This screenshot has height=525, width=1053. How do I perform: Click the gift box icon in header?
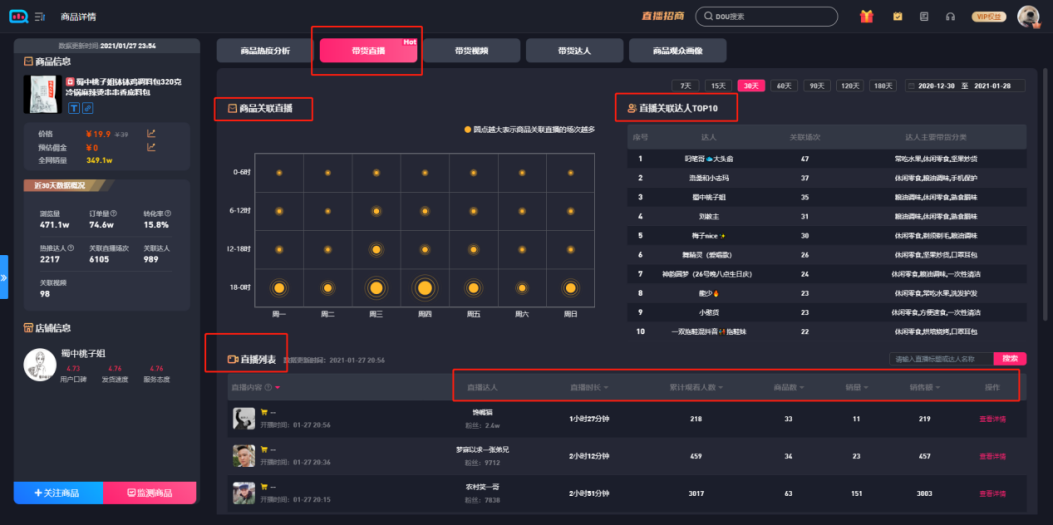point(867,16)
